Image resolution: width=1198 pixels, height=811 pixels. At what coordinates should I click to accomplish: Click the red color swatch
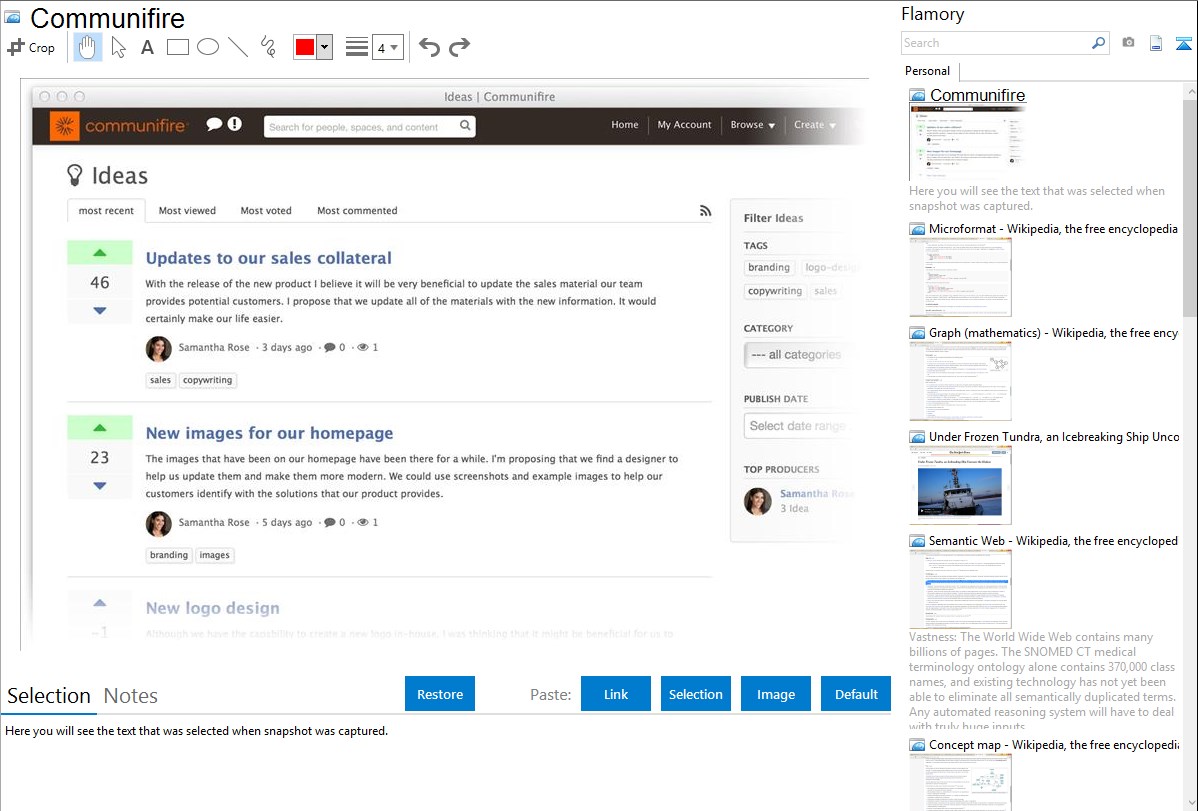point(304,47)
